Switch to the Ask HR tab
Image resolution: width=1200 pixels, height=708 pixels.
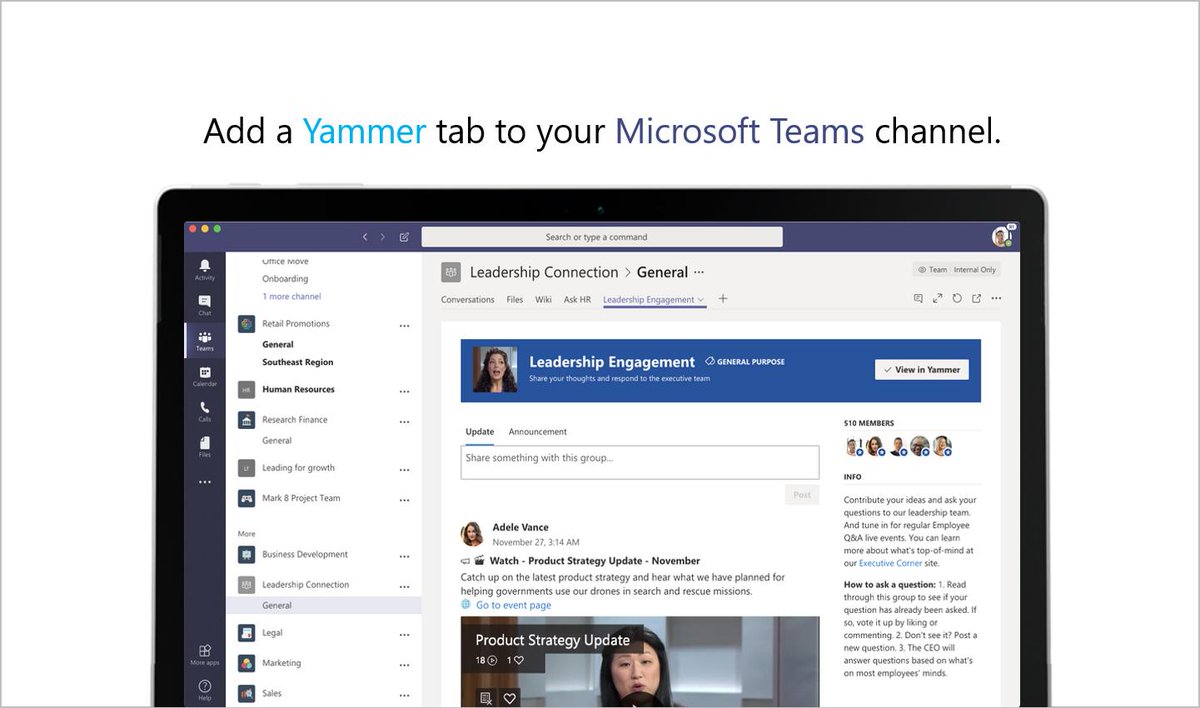coord(577,299)
